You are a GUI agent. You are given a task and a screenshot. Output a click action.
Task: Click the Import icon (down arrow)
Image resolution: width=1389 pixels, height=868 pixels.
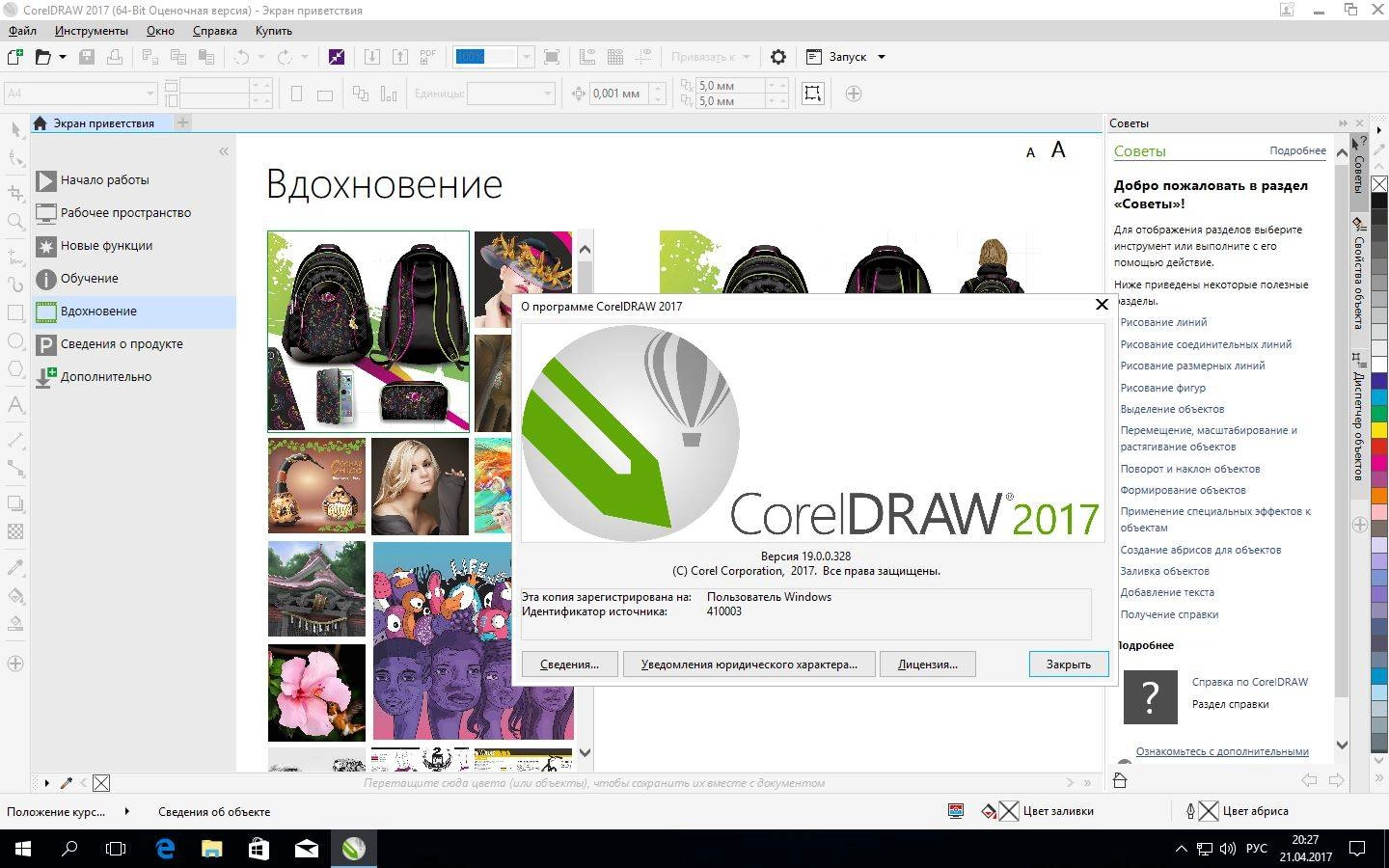[371, 57]
